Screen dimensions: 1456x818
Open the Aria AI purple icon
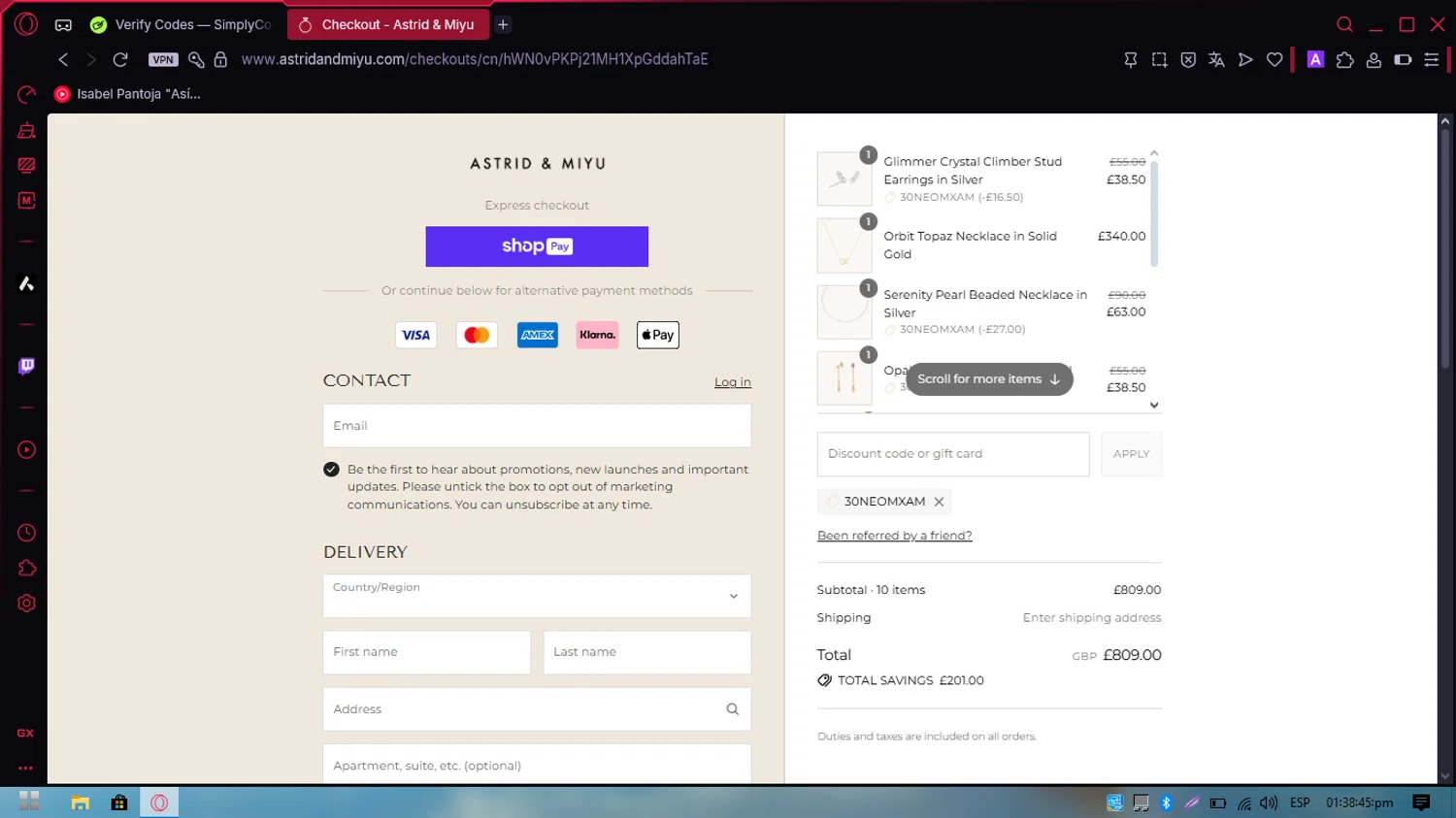tap(1315, 59)
